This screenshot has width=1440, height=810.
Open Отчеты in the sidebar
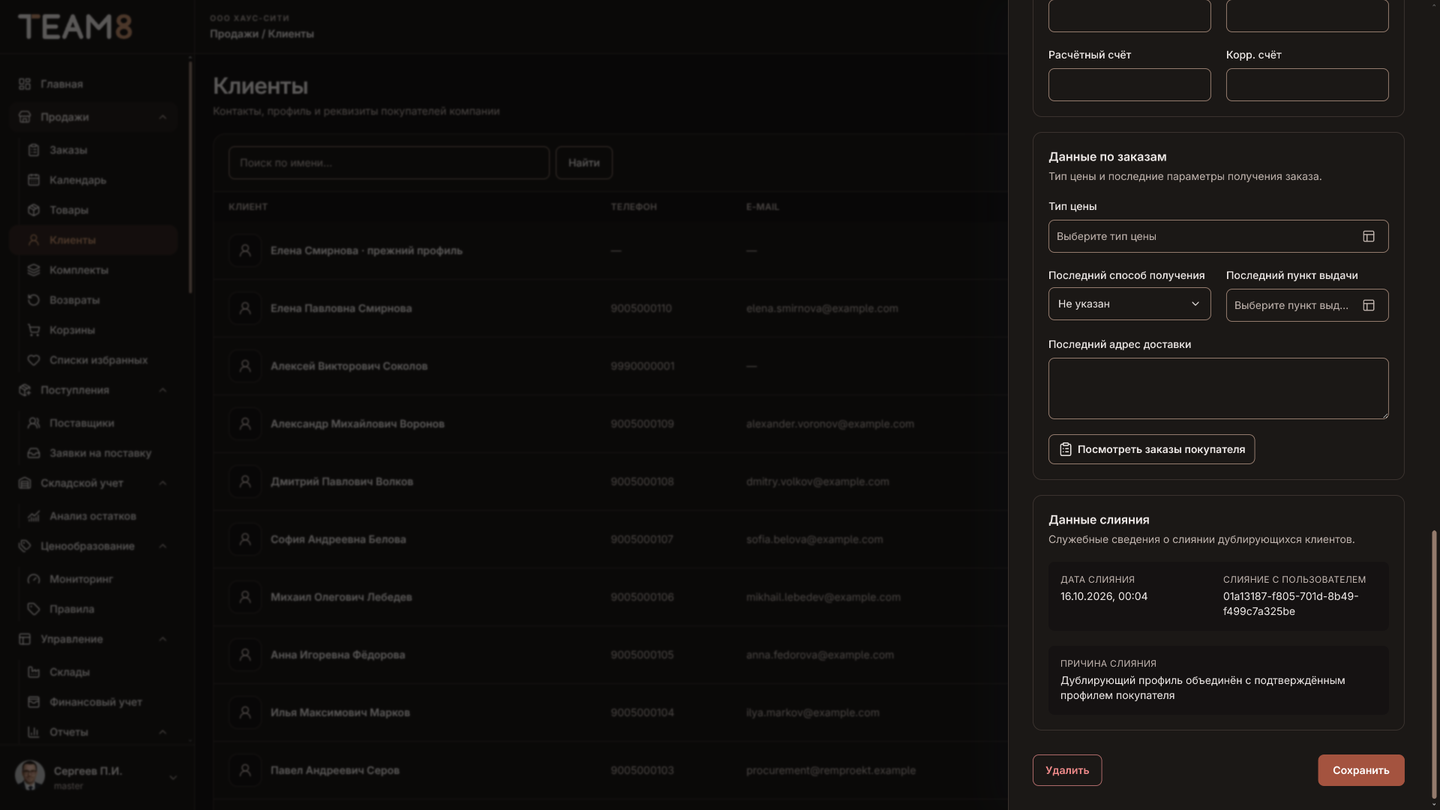point(94,732)
